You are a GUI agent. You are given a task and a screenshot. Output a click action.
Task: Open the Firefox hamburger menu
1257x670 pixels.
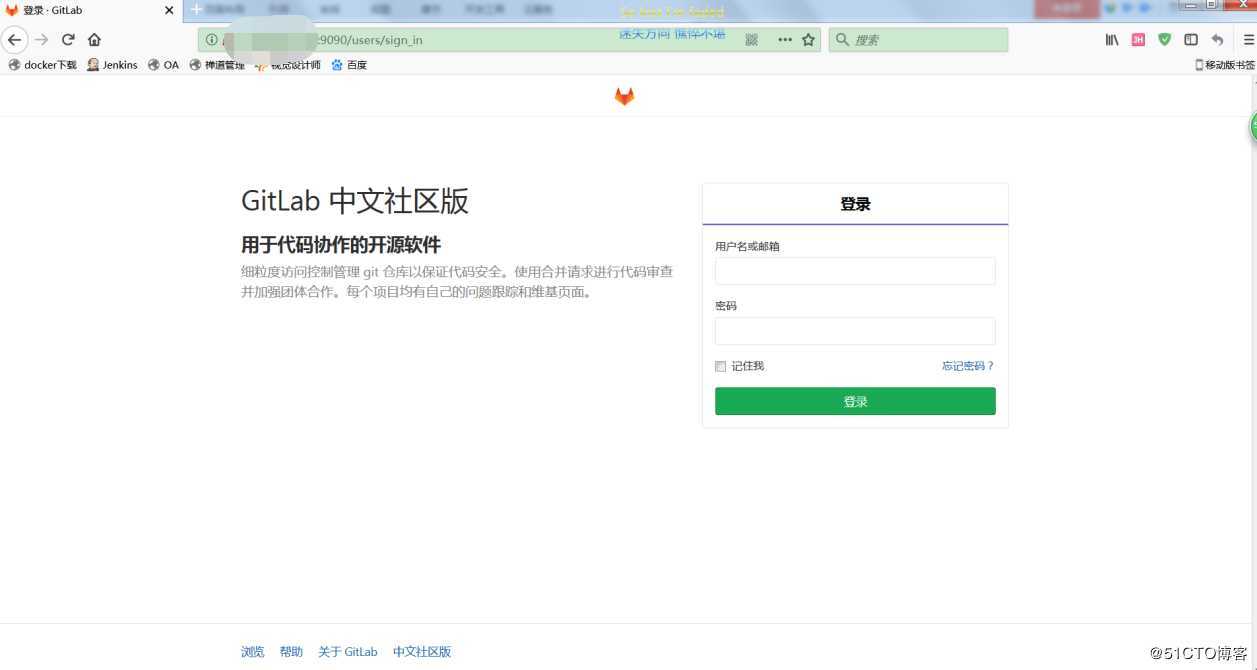pos(1248,40)
